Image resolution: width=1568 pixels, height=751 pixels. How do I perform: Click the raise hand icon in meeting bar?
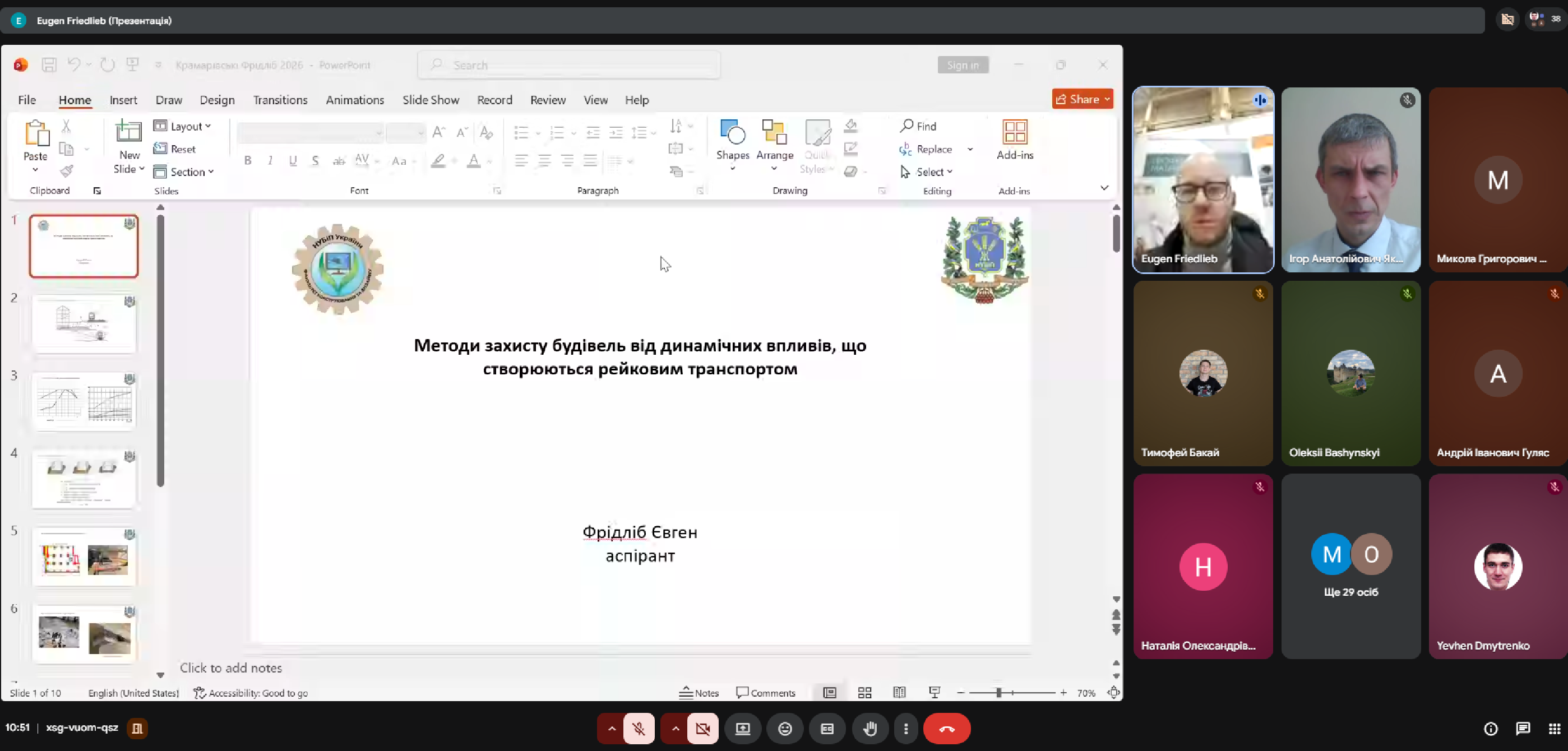tap(870, 729)
